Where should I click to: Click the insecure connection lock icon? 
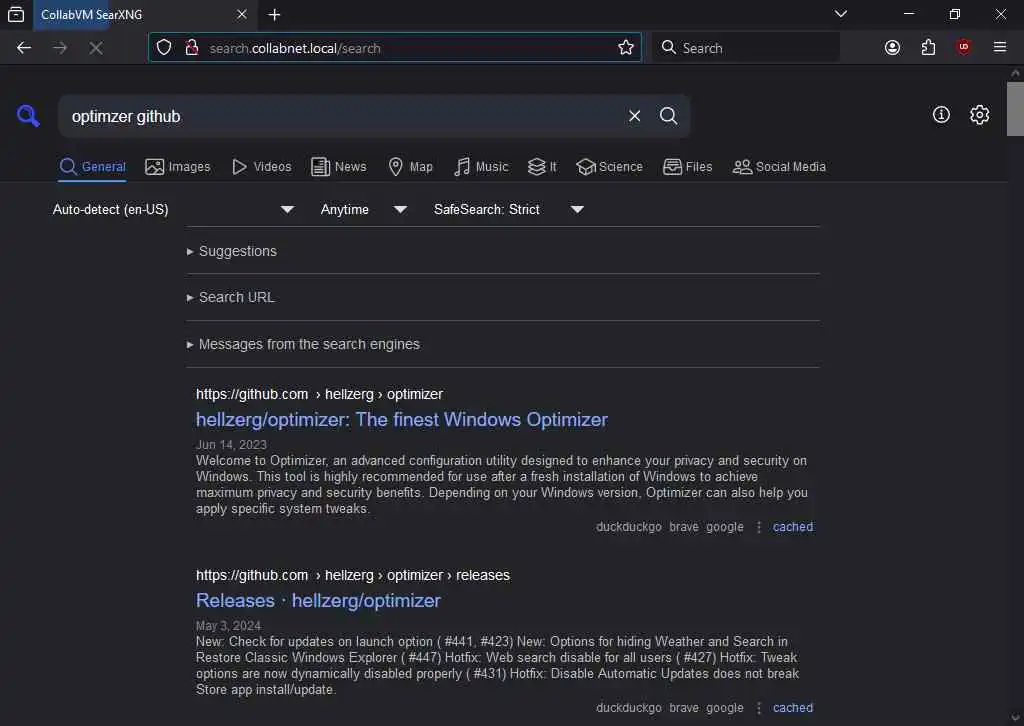point(191,48)
